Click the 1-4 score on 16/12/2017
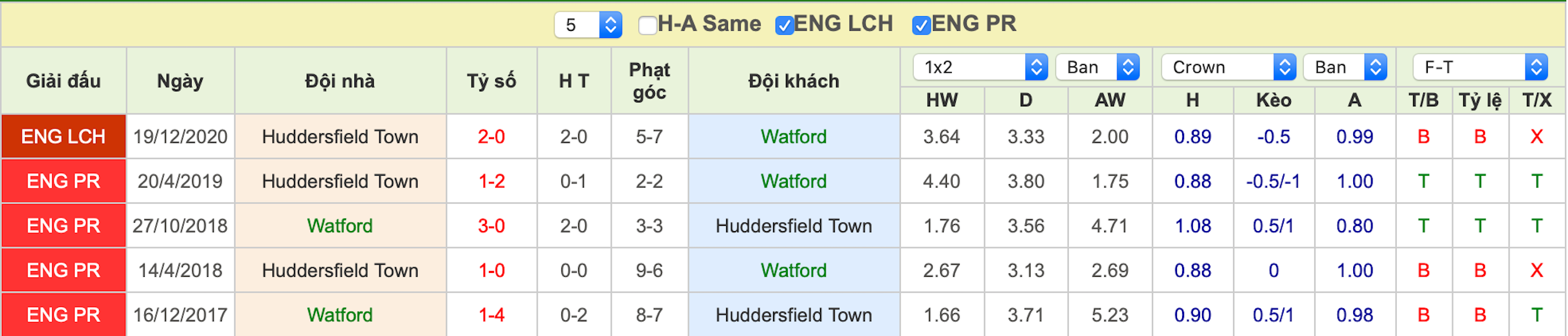 [491, 315]
